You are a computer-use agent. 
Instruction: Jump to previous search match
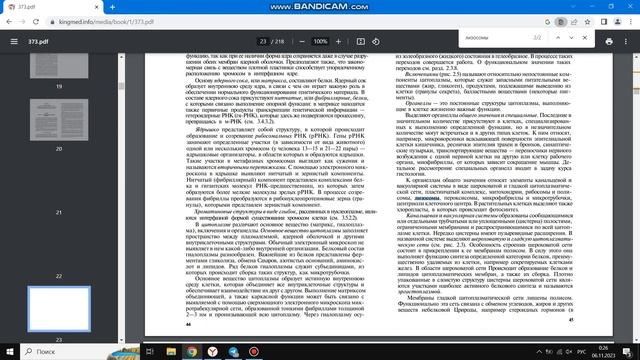click(x=558, y=38)
